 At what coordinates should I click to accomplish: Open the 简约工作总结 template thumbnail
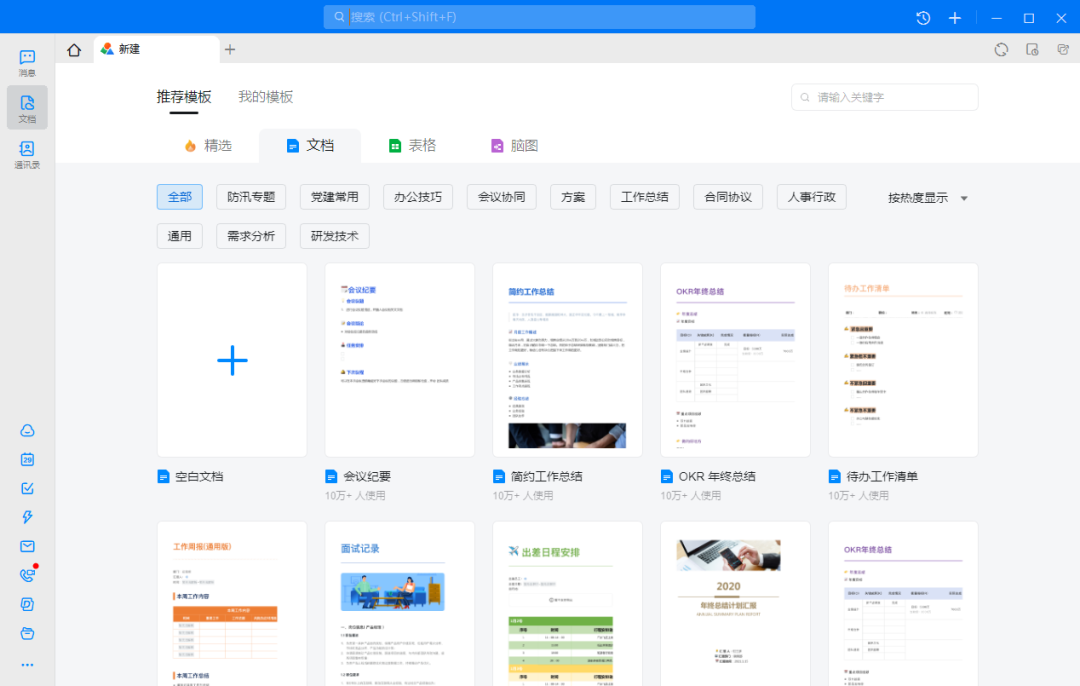click(x=568, y=360)
